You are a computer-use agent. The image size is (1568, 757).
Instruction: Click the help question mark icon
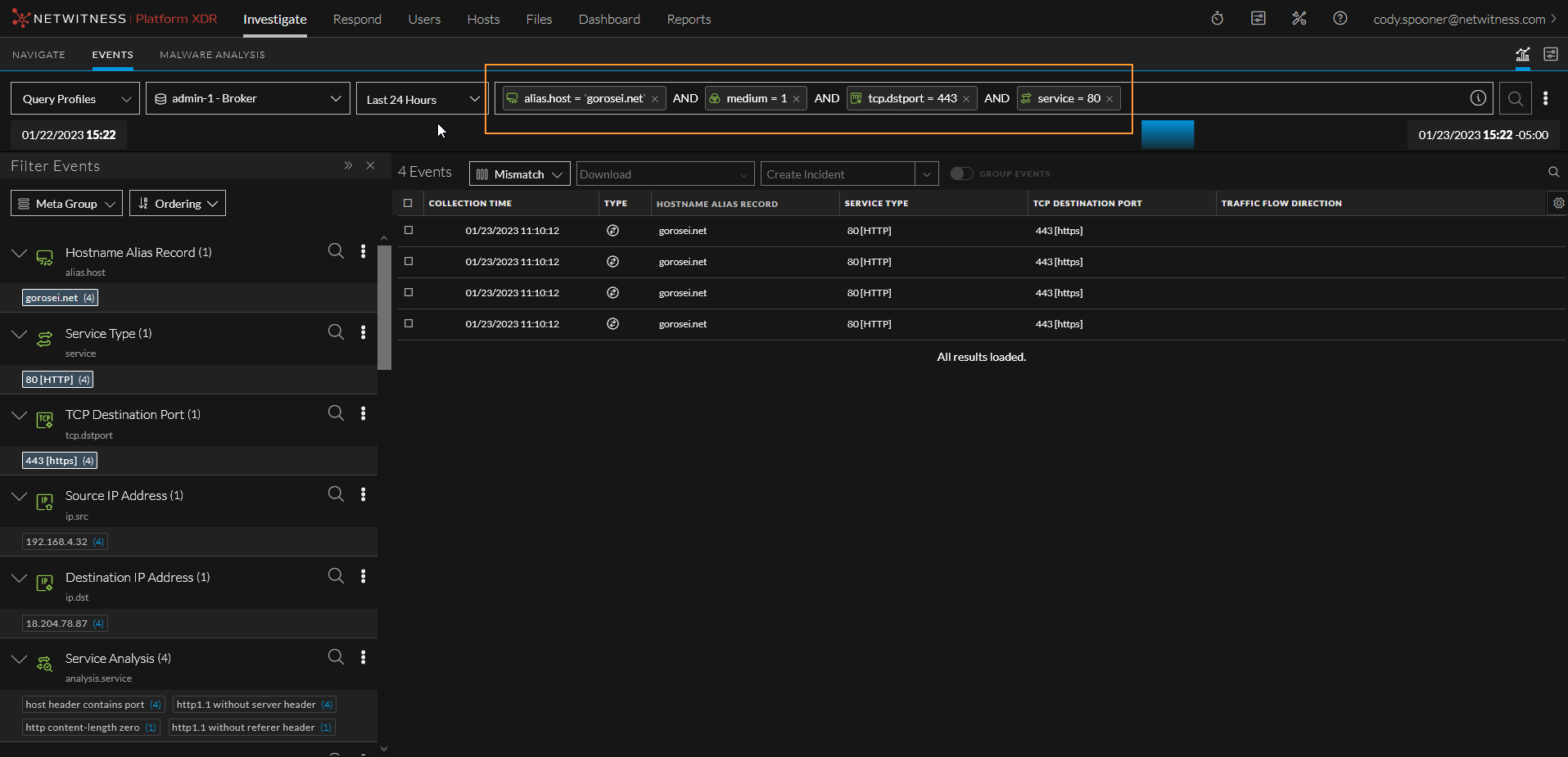(1340, 19)
